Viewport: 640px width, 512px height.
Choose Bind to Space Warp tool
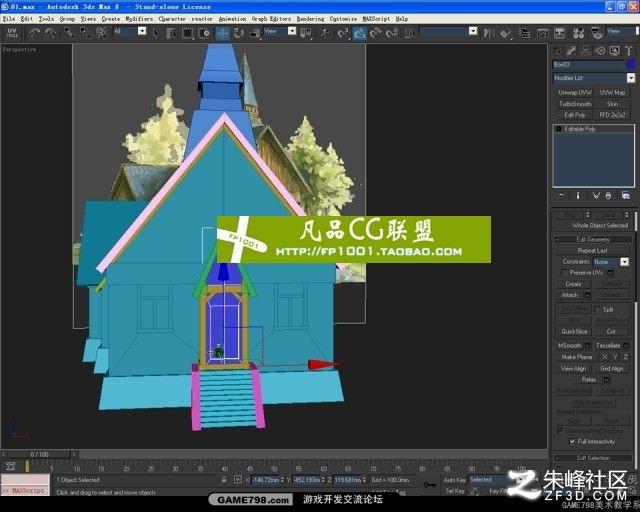pos(101,33)
